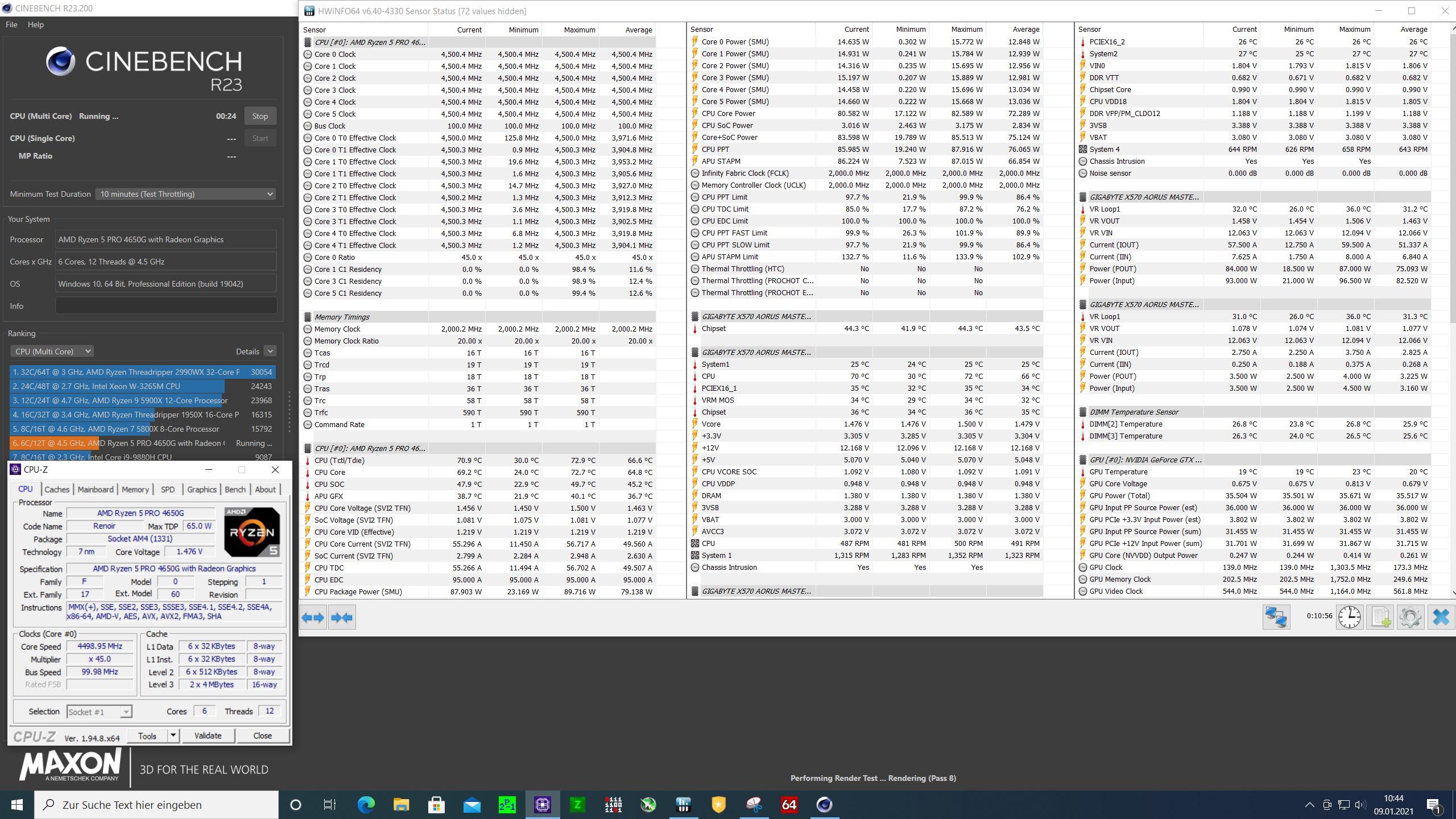This screenshot has height=819, width=1456.
Task: Click Windows taskbar search box
Action: coord(156,805)
